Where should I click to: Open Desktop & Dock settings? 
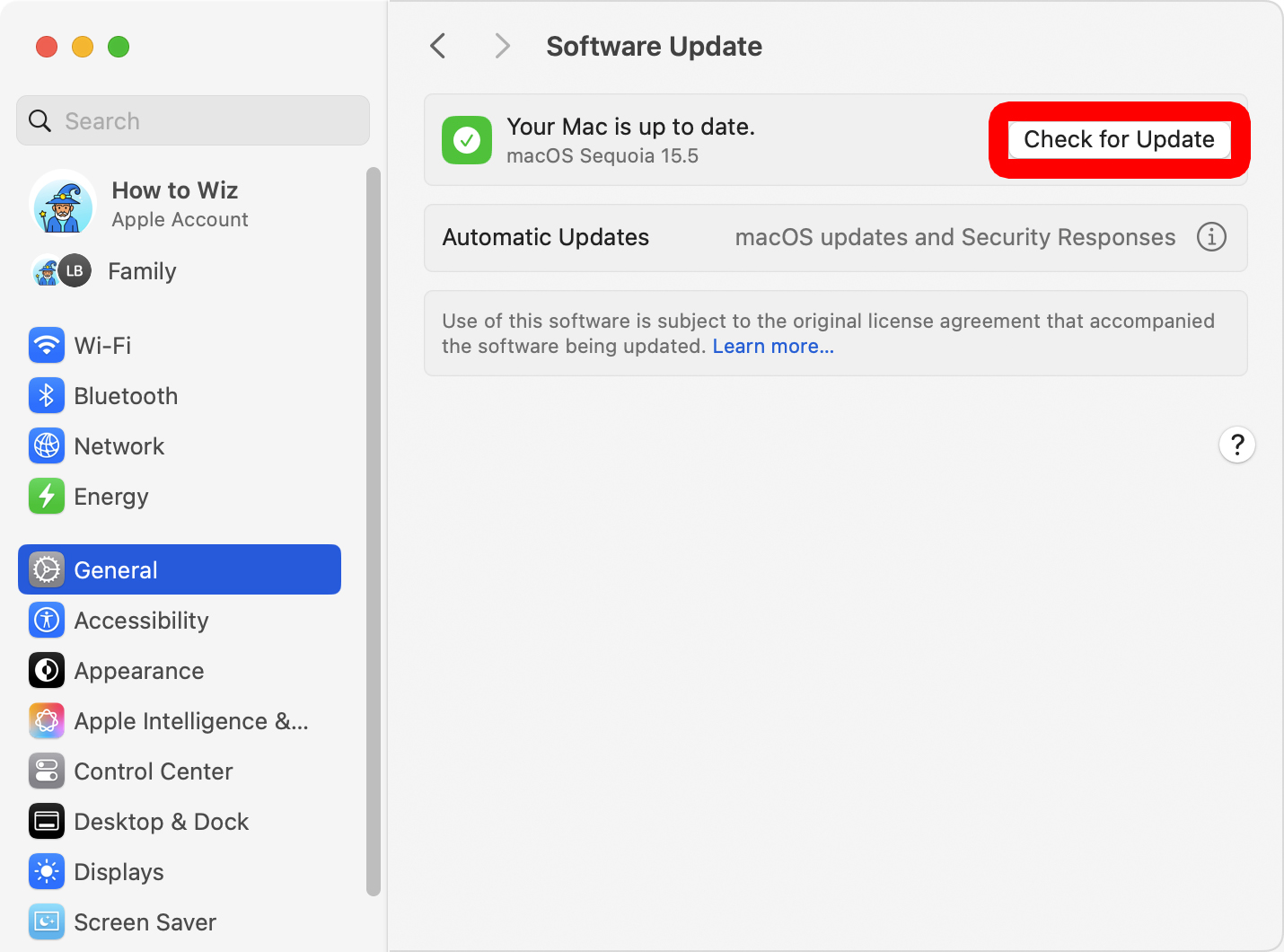pyautogui.click(x=162, y=821)
